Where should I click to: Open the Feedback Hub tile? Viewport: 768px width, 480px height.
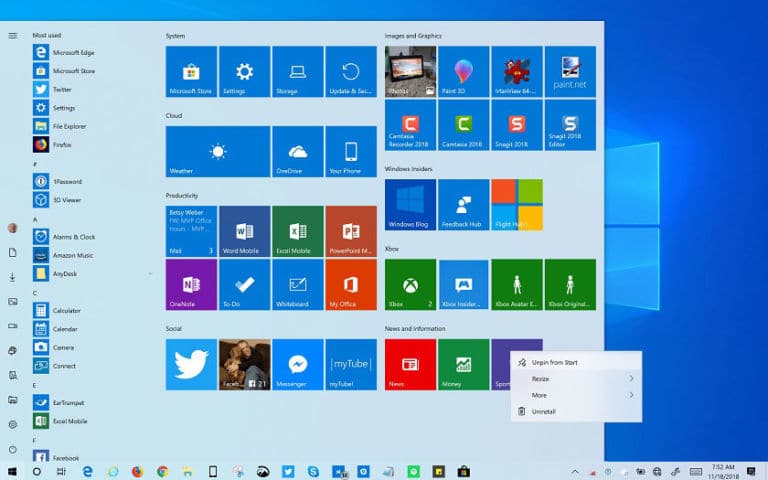tap(464, 205)
